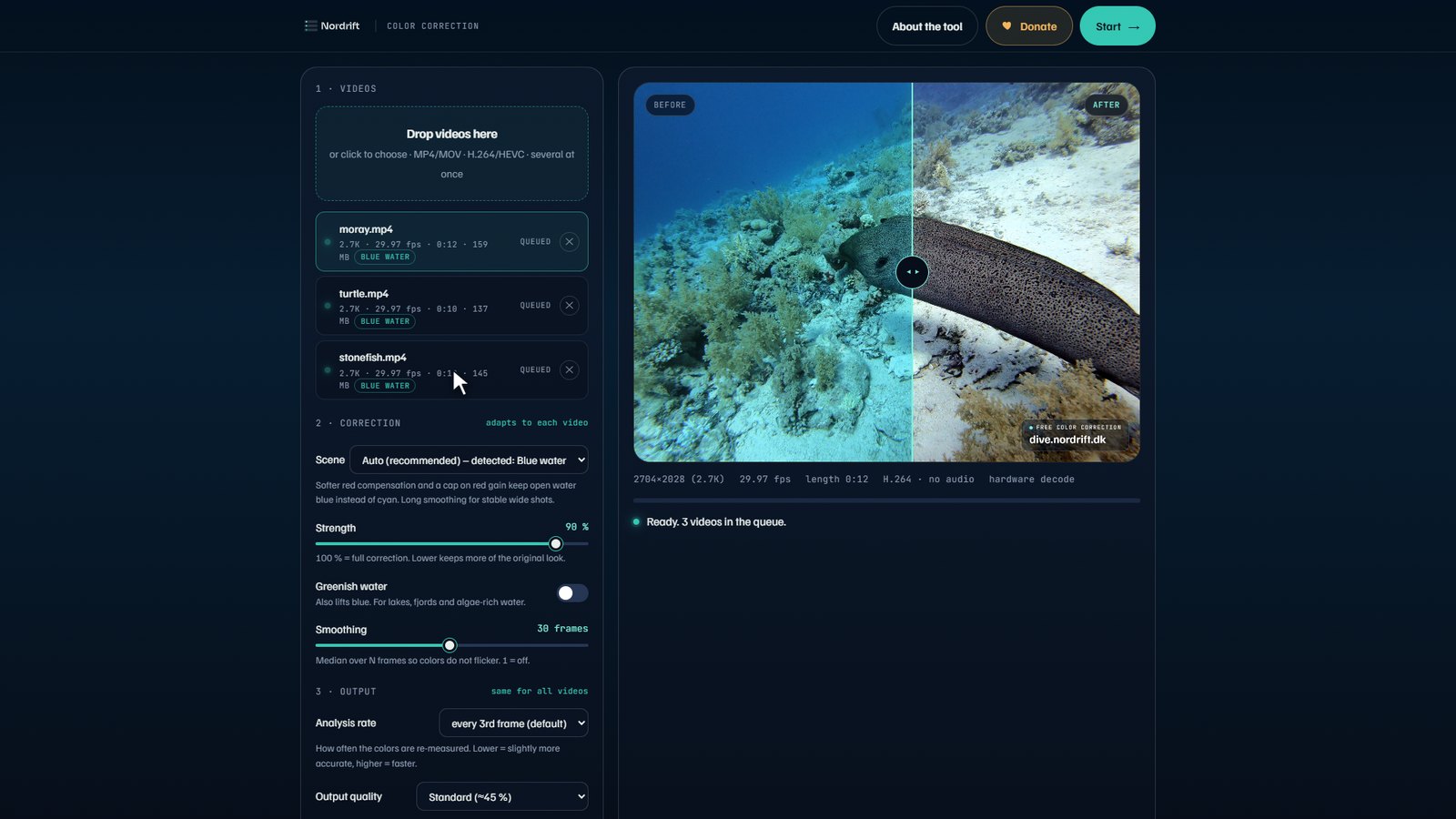This screenshot has height=819, width=1456.
Task: Click the 'same for all videos' text
Action: (x=540, y=692)
